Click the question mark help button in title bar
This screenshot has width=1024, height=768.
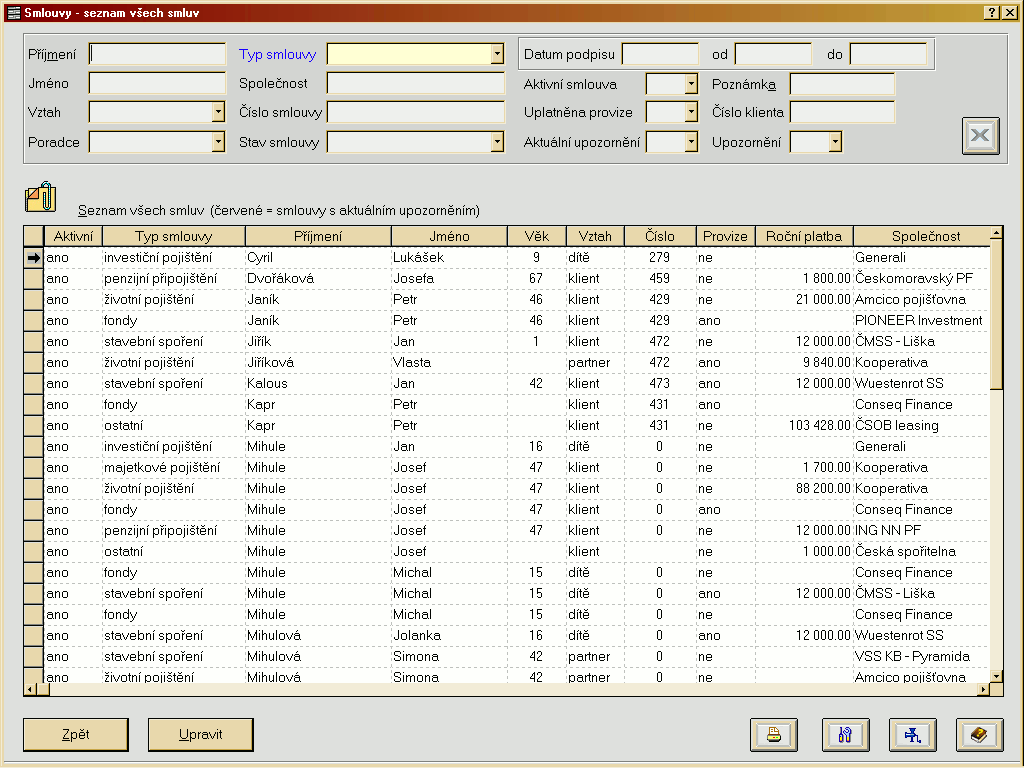pos(991,12)
